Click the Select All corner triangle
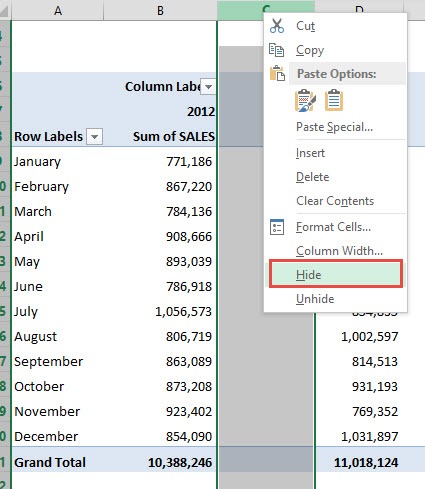Image resolution: width=425 pixels, height=489 pixels. (x=4, y=11)
